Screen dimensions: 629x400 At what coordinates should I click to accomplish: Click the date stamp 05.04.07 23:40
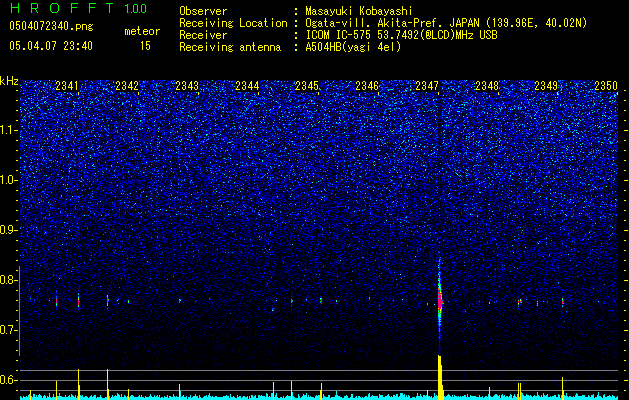[51, 46]
